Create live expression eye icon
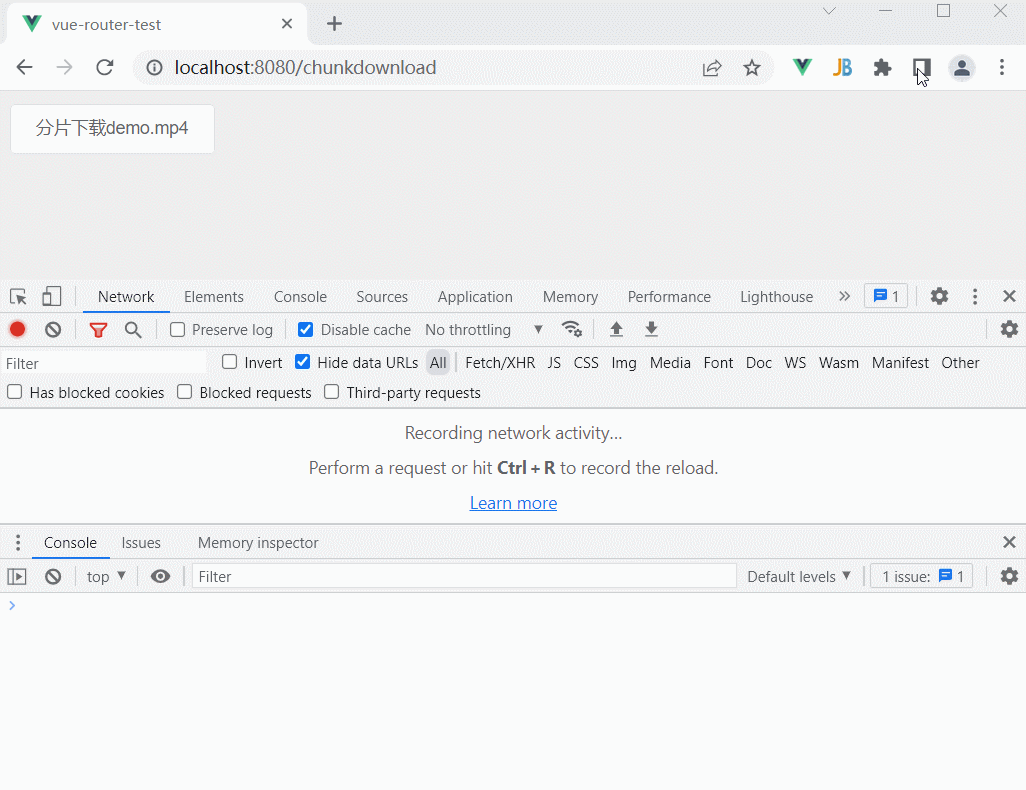This screenshot has height=790, width=1026. pyautogui.click(x=160, y=577)
